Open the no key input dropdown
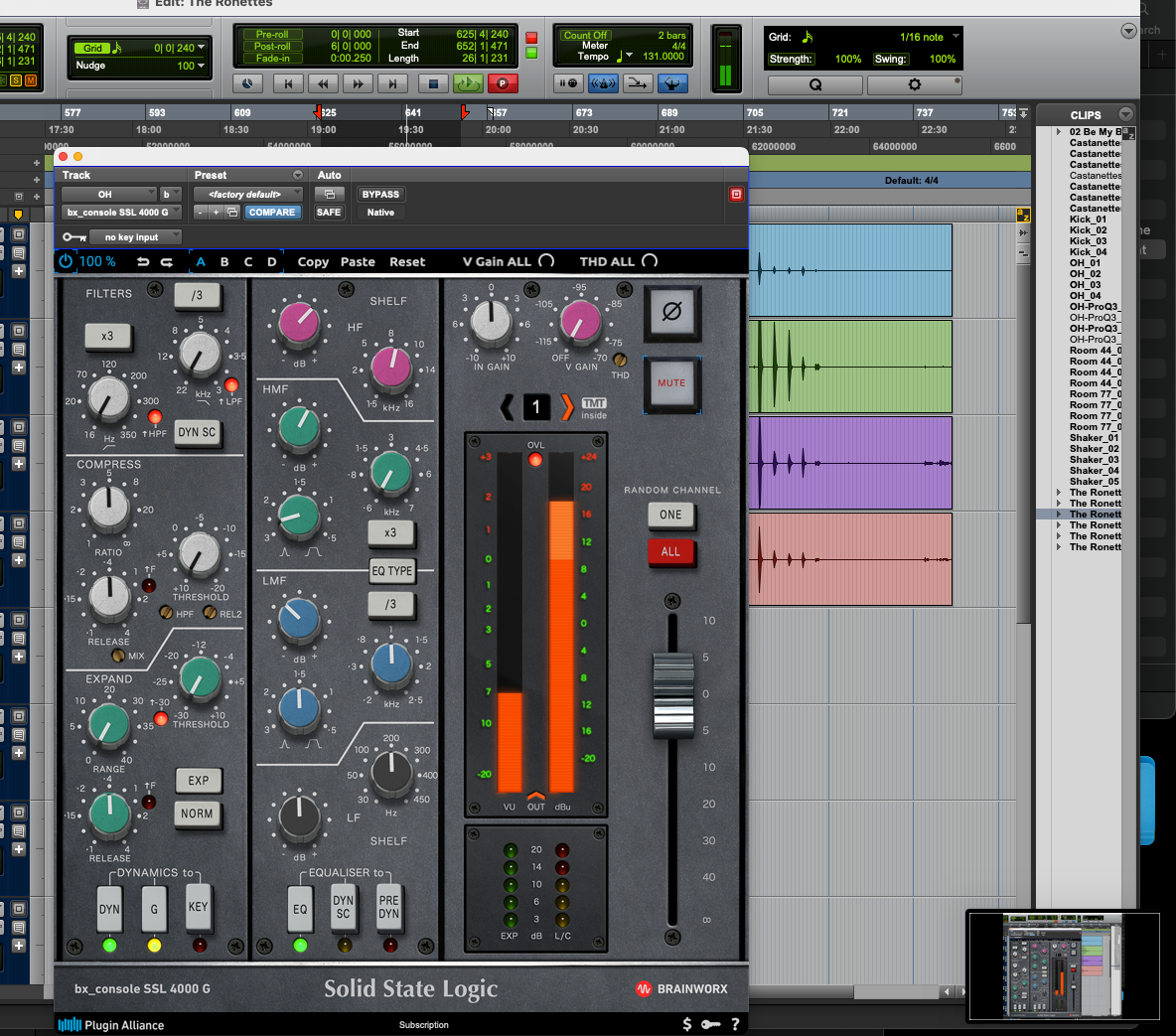Viewport: 1176px width, 1036px height. point(135,237)
